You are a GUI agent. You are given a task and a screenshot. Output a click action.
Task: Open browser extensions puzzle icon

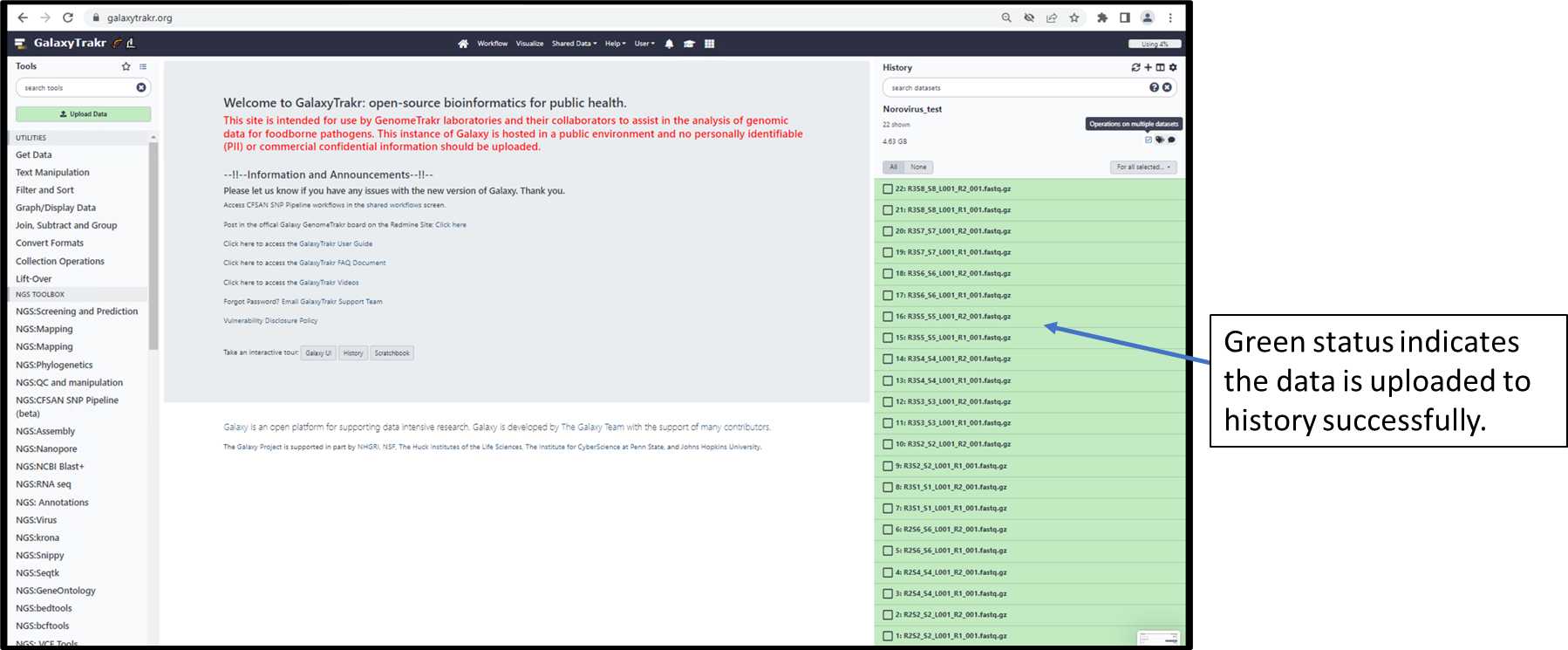[x=1102, y=17]
